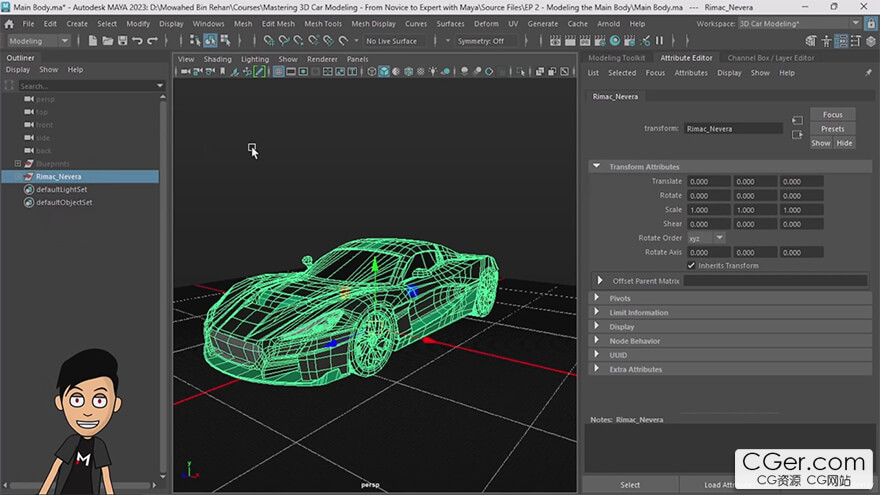Click the Home icon in the menu bar
The image size is (880, 495).
(9, 24)
